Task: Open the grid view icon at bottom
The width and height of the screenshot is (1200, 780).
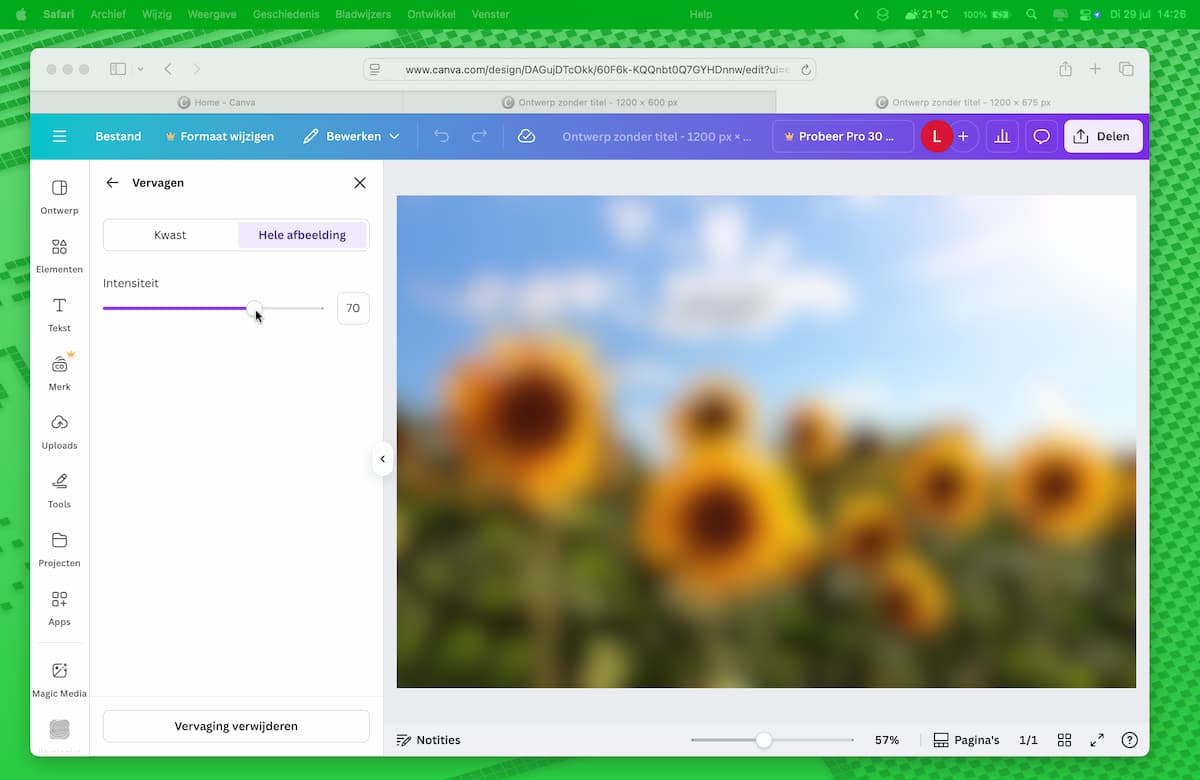Action: (x=1065, y=740)
